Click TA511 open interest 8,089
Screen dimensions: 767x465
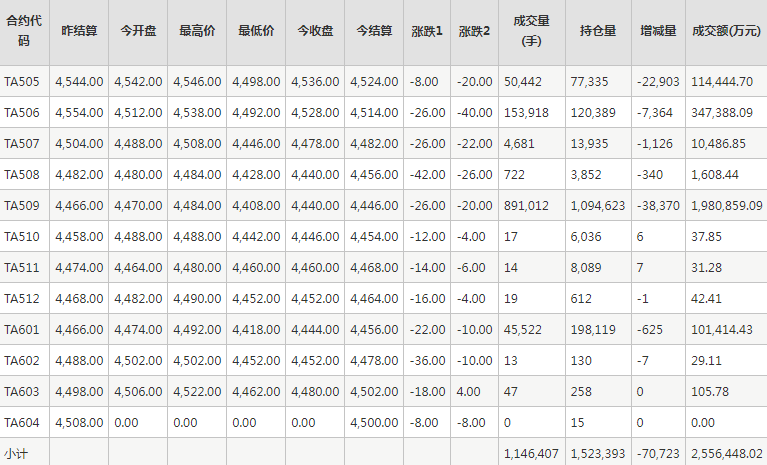pos(586,267)
